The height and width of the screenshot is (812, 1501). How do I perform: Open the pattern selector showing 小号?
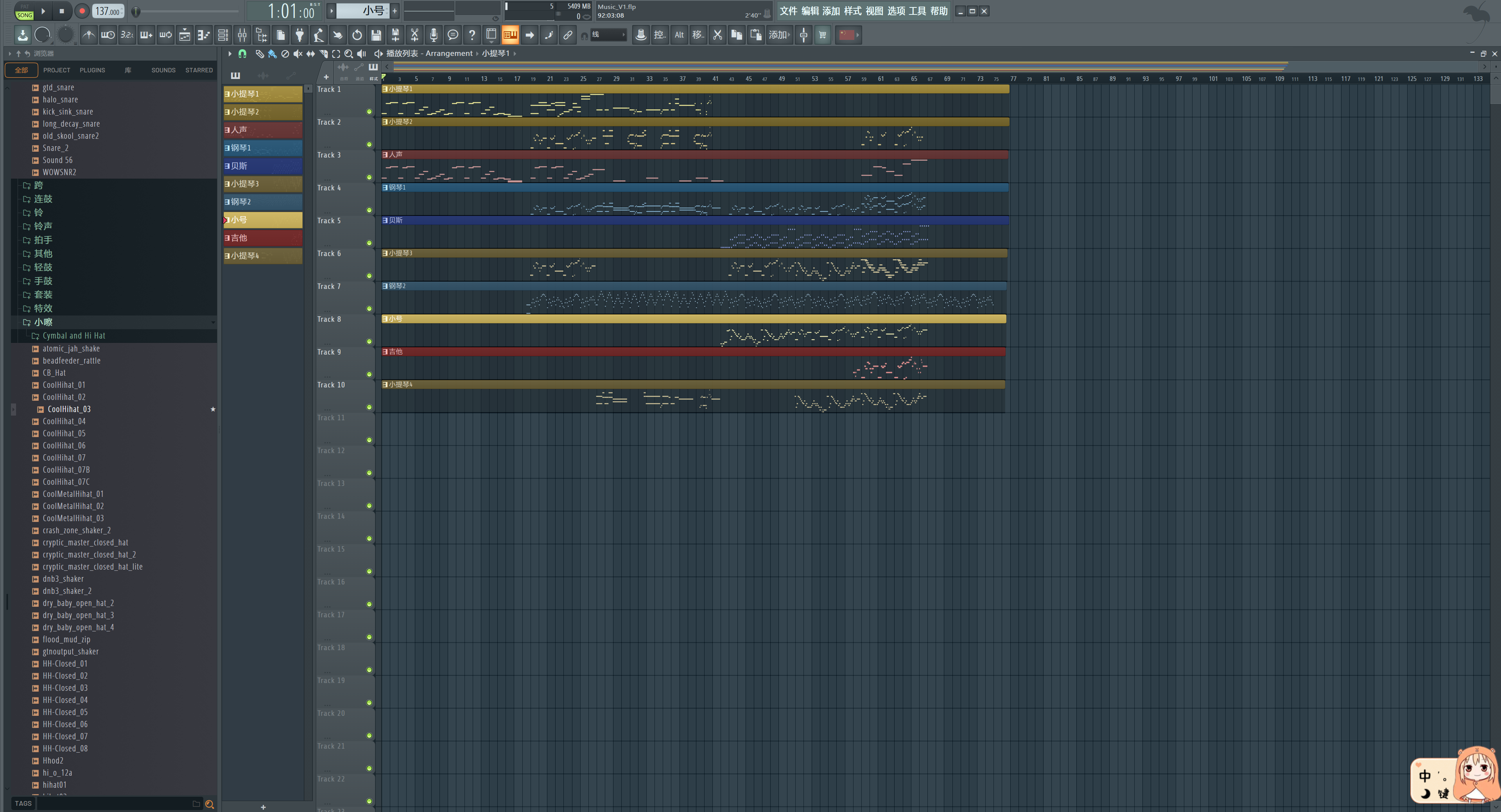(x=362, y=11)
